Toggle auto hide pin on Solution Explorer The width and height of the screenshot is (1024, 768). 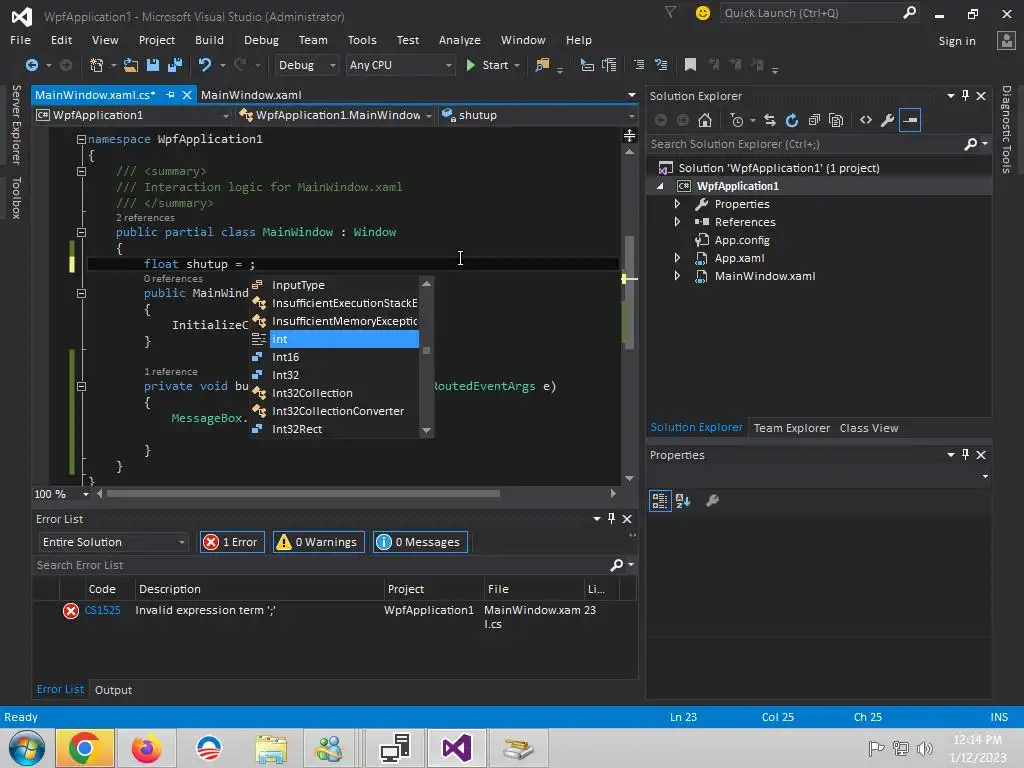tap(965, 95)
